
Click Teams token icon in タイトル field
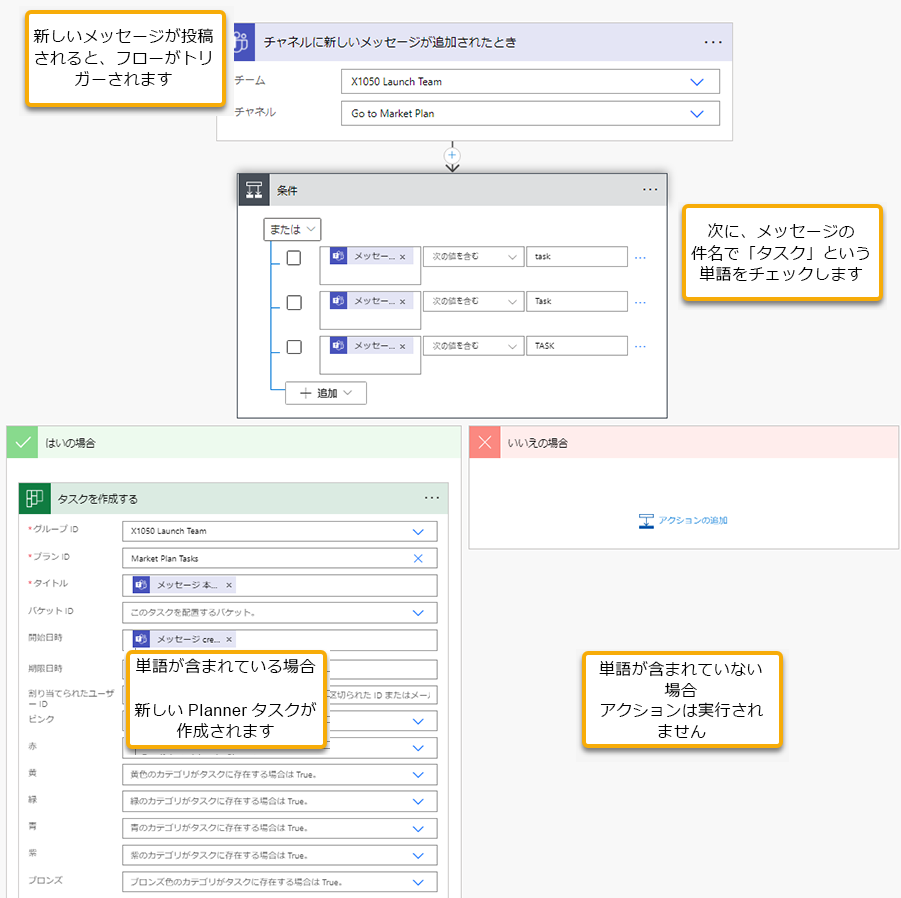click(x=141, y=585)
